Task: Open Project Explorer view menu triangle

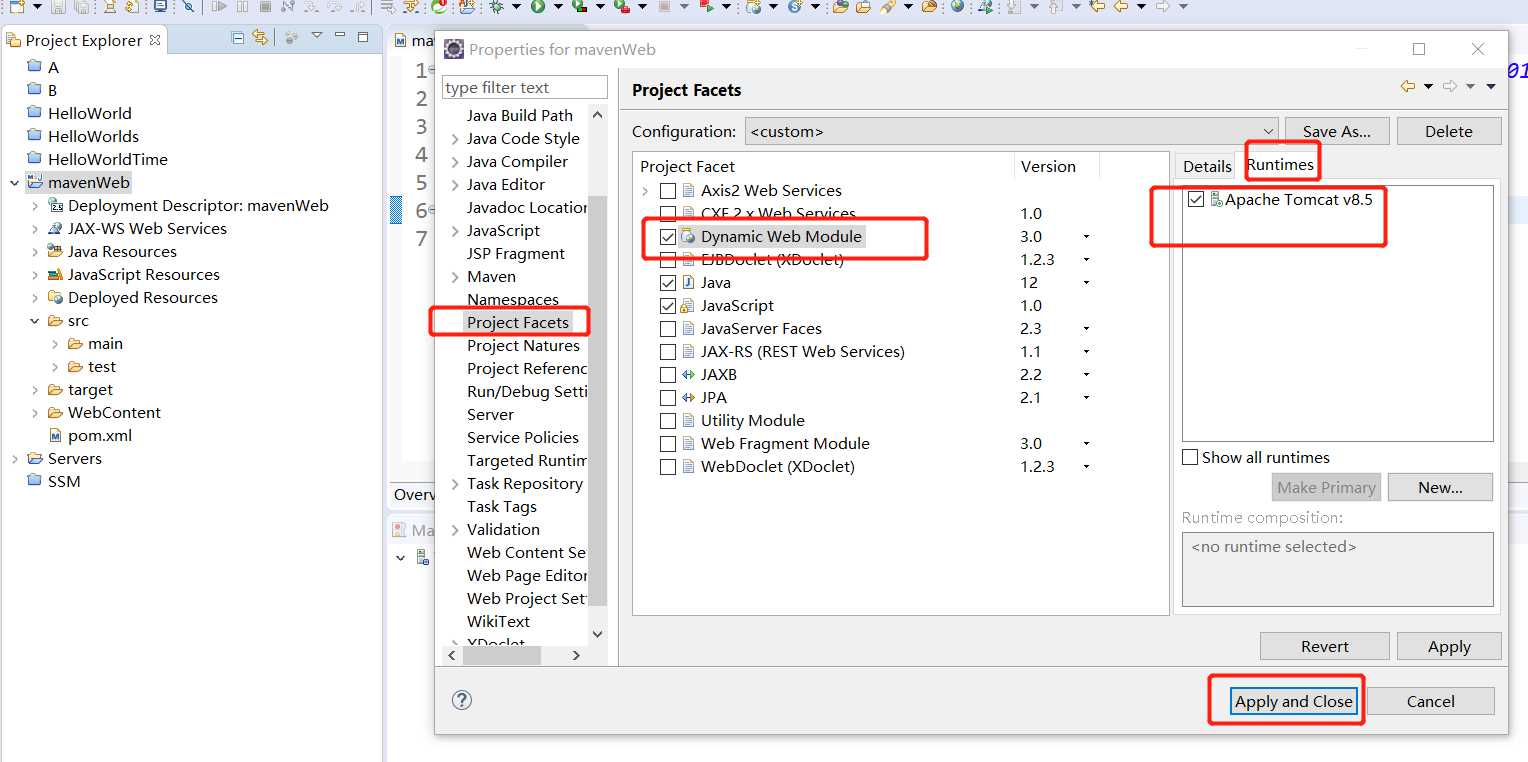Action: (x=316, y=37)
